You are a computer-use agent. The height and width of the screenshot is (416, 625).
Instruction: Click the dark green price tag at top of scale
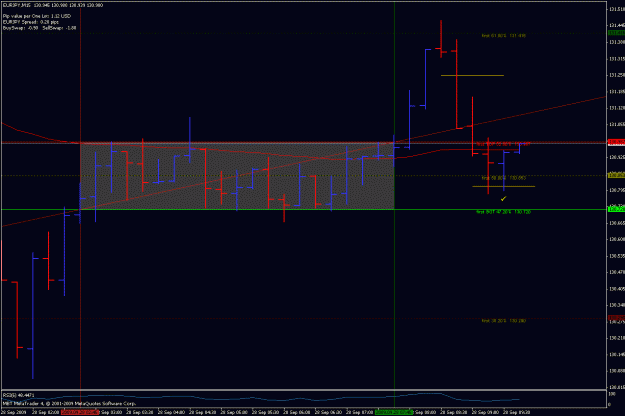[616, 33]
